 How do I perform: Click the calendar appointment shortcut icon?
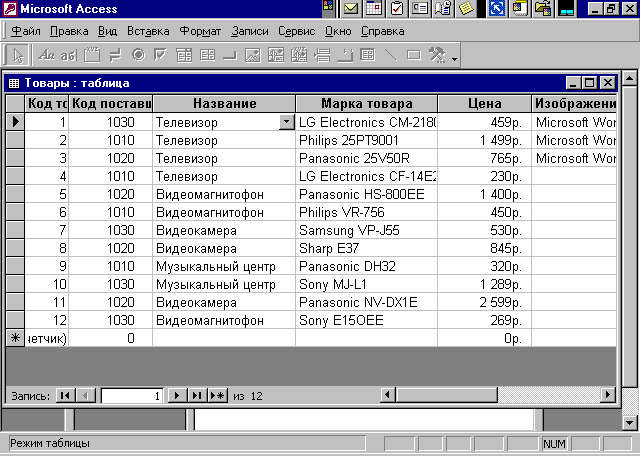(374, 9)
